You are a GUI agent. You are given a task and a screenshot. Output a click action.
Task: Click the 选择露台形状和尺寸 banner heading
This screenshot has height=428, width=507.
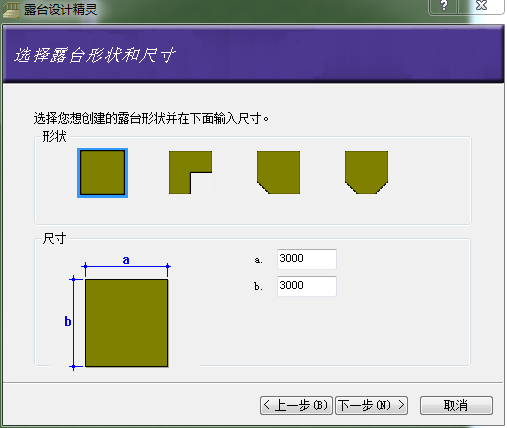tap(95, 55)
